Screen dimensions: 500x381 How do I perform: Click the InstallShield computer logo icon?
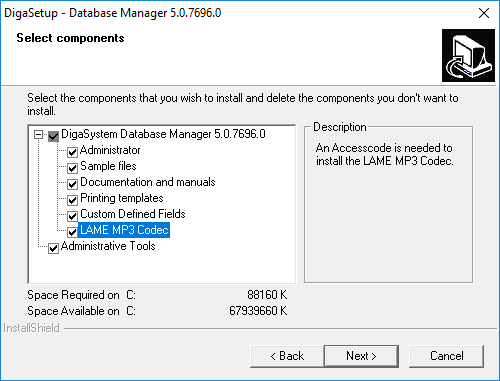pos(468,55)
